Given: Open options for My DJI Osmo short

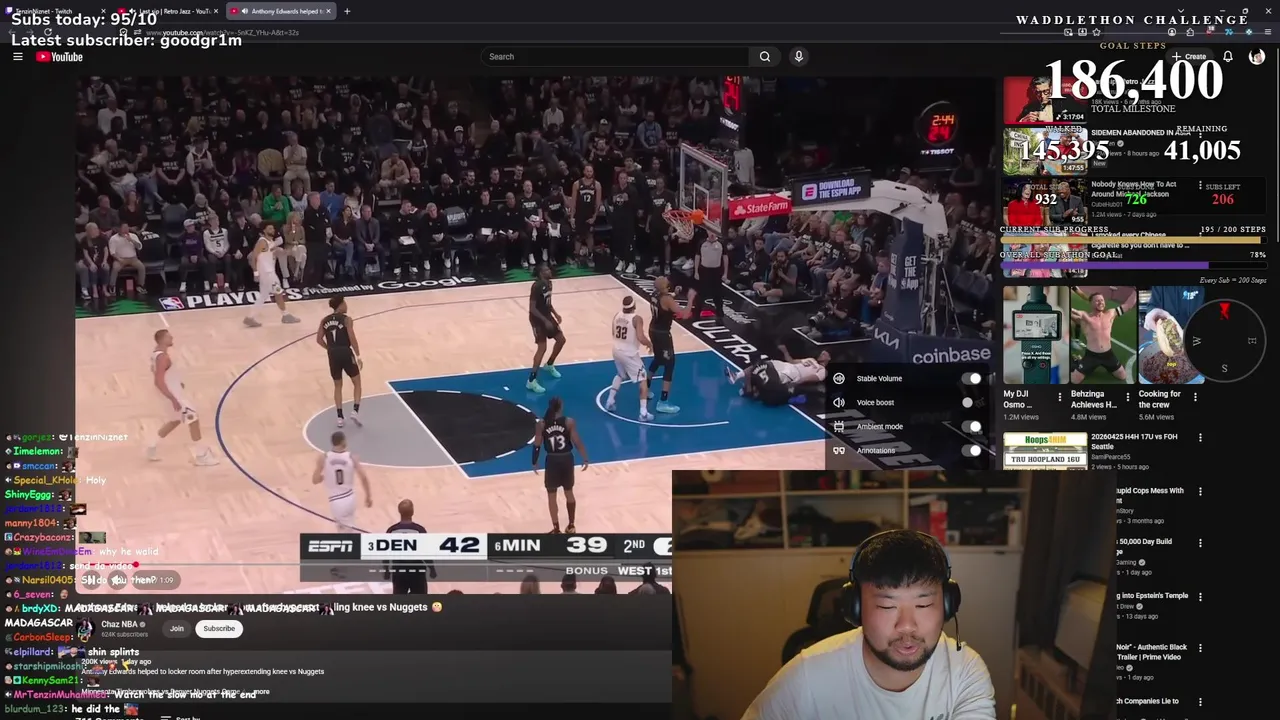Looking at the screenshot, I should point(1061,396).
